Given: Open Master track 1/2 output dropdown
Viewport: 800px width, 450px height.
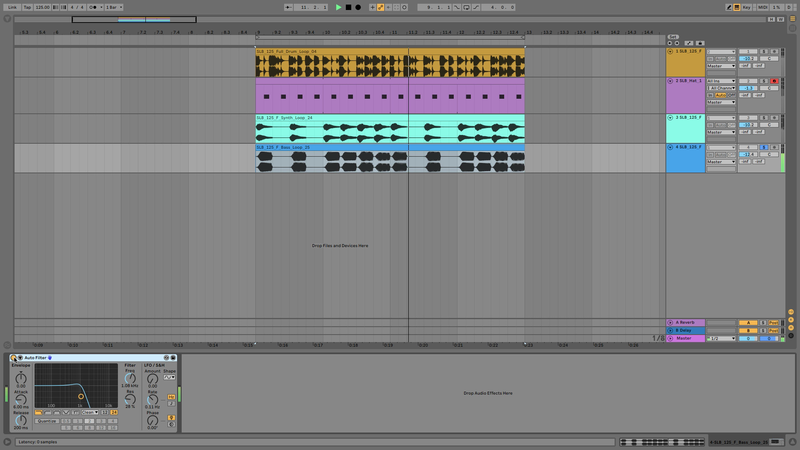Looking at the screenshot, I should [721, 338].
